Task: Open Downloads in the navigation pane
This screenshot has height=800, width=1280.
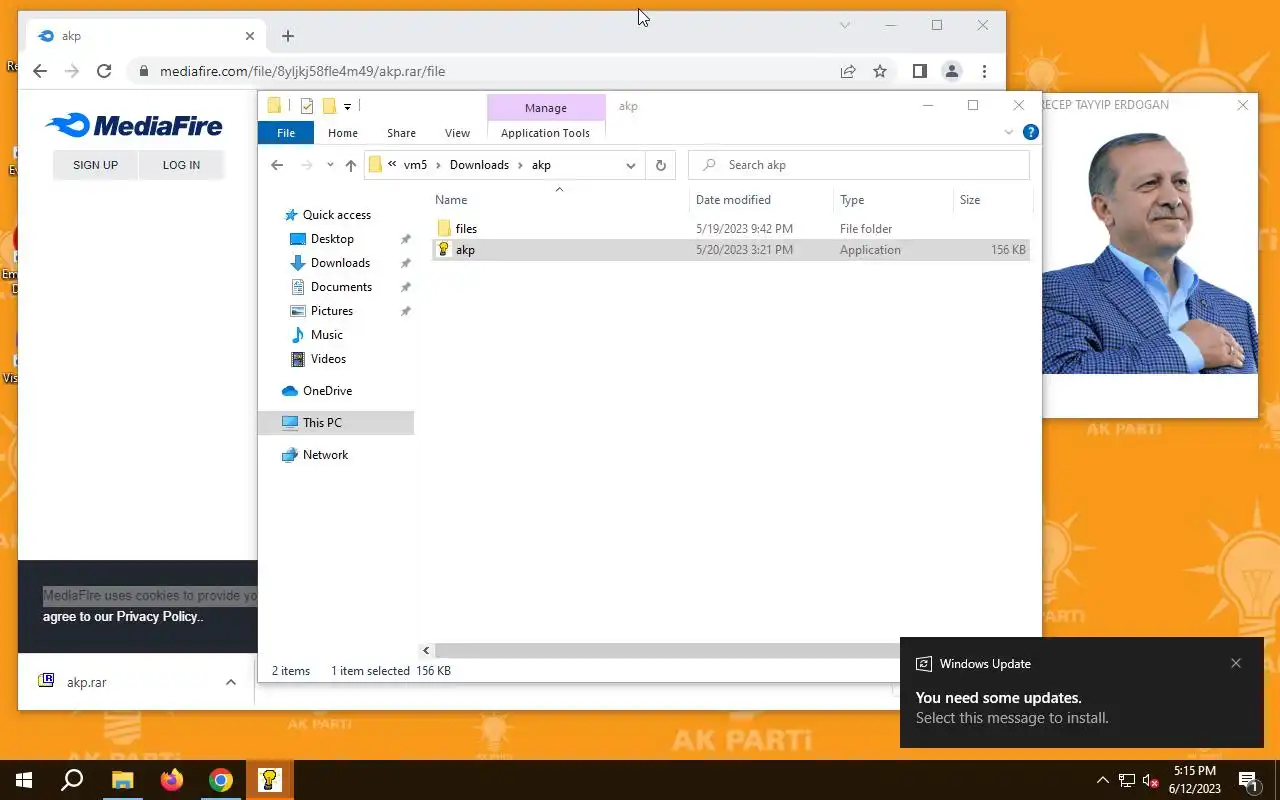Action: (x=340, y=263)
